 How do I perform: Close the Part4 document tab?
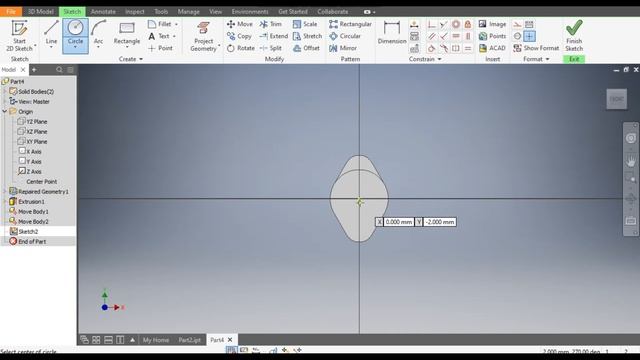[230, 340]
